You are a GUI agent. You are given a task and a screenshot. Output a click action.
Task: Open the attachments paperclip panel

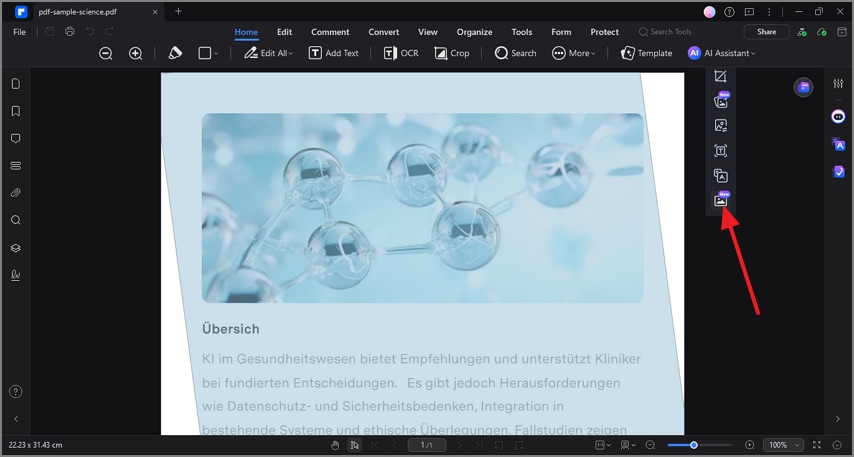[x=16, y=193]
